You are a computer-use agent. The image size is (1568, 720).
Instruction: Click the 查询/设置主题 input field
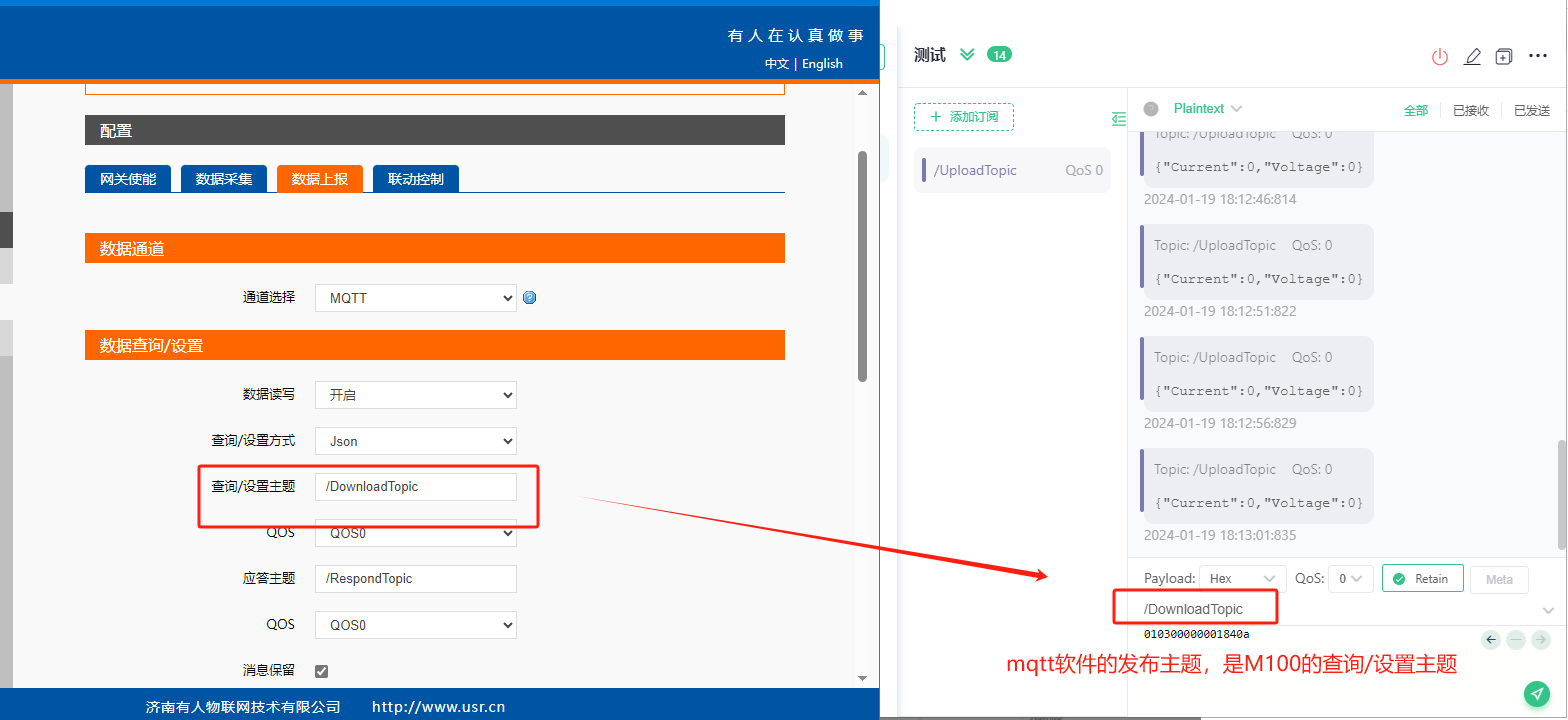coord(416,487)
